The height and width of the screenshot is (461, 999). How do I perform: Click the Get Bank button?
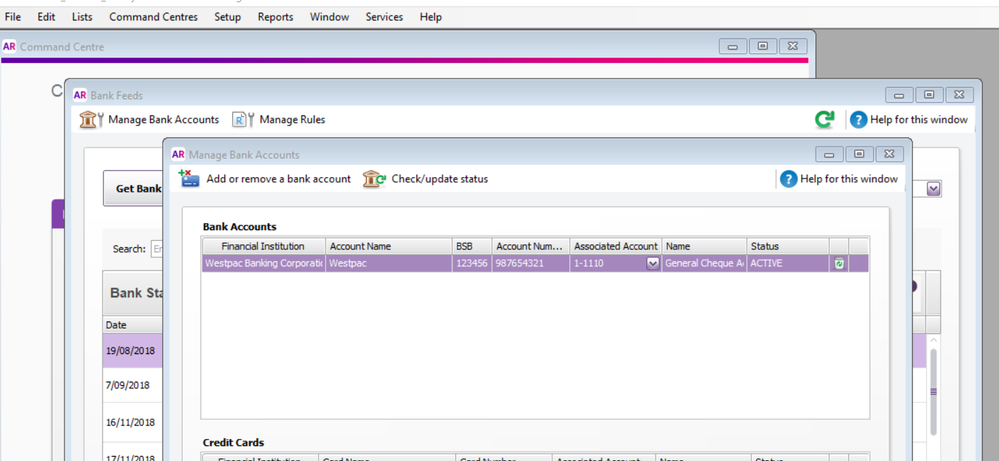(134, 189)
